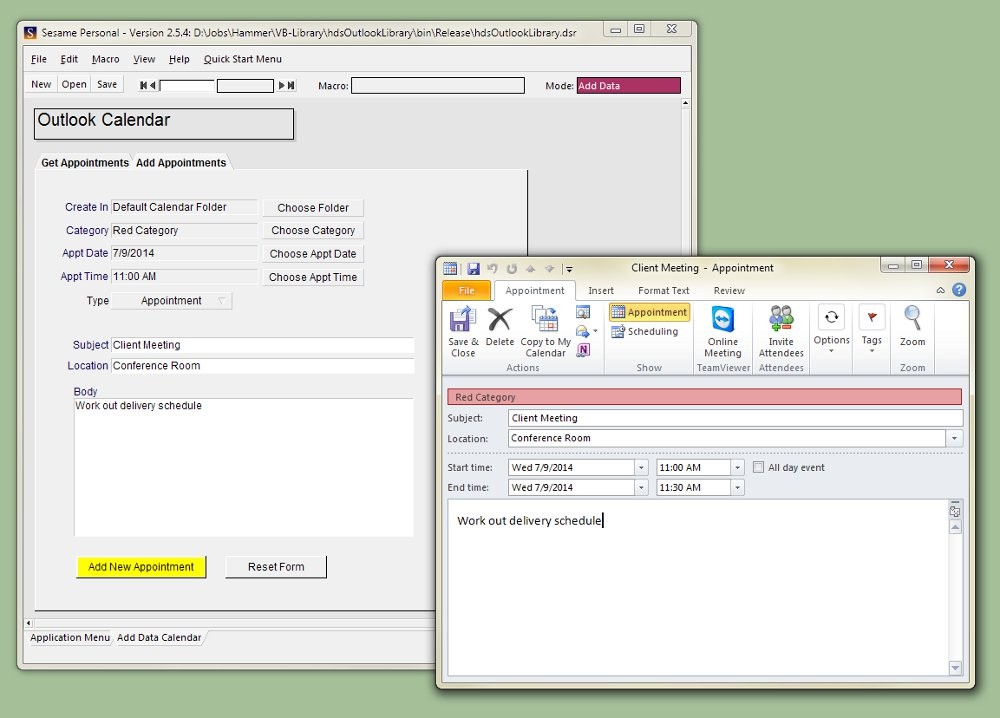Open End time 11:30 AM dropdown
The width and height of the screenshot is (1000, 718).
[737, 488]
